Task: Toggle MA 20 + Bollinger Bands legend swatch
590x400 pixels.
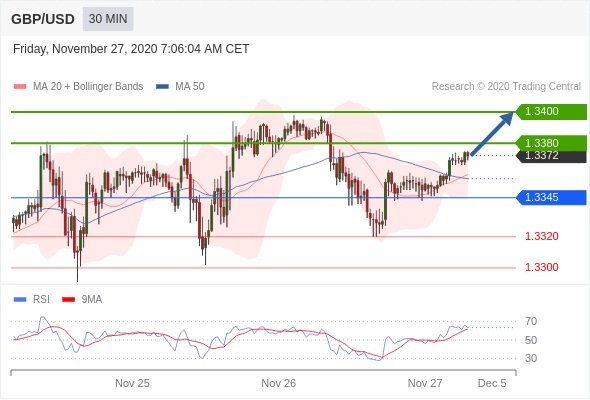Action: 20,87
